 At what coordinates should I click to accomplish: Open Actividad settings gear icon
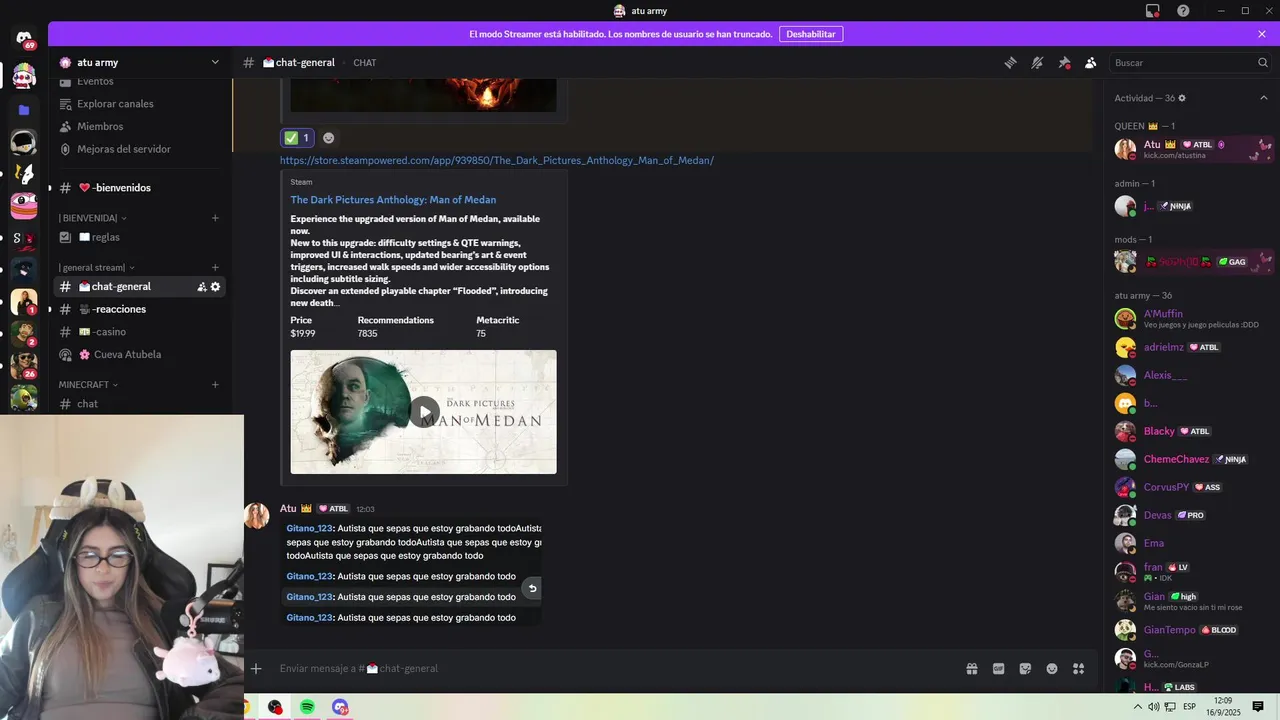(x=1182, y=98)
